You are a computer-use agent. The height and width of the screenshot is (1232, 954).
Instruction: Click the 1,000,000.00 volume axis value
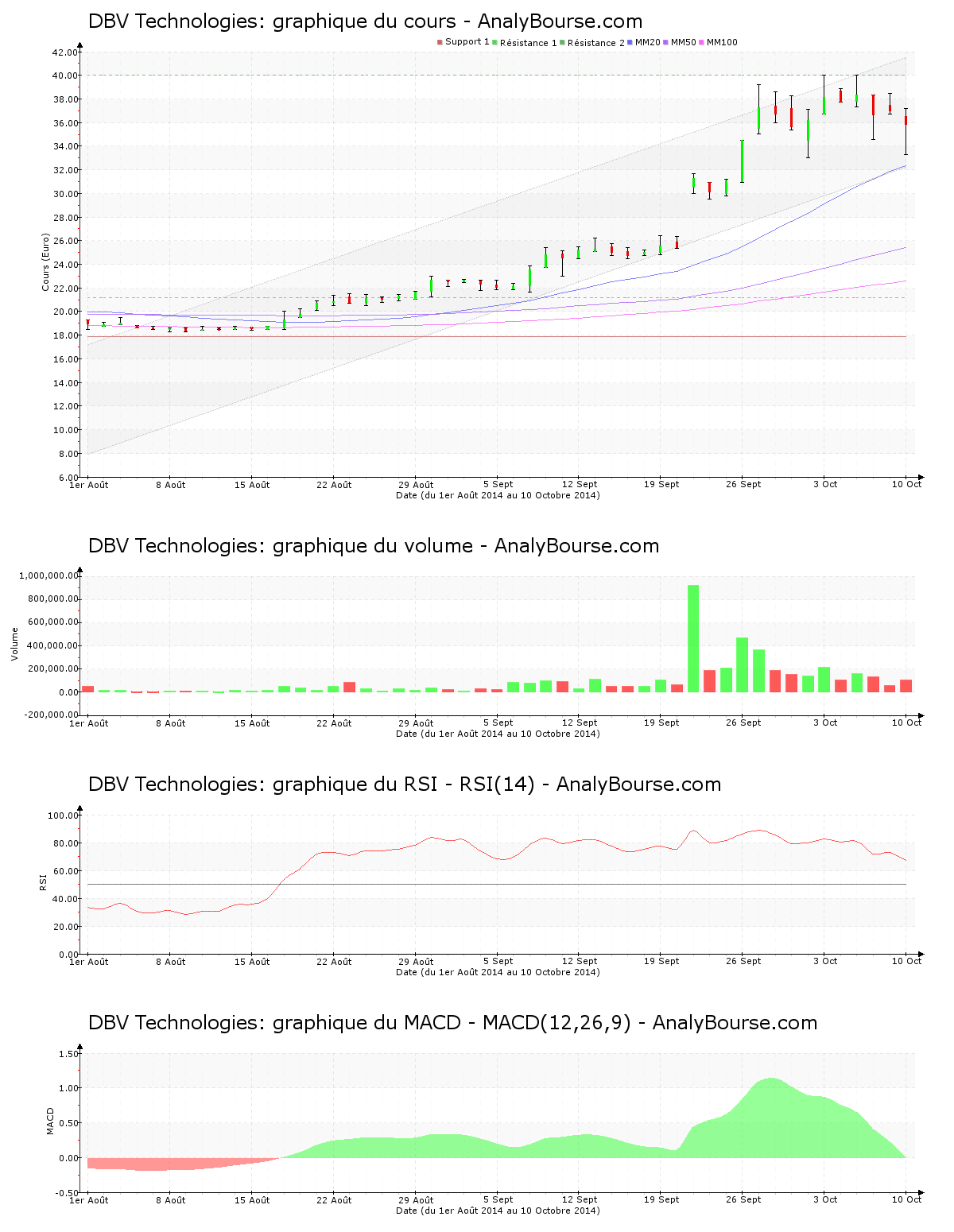click(48, 575)
